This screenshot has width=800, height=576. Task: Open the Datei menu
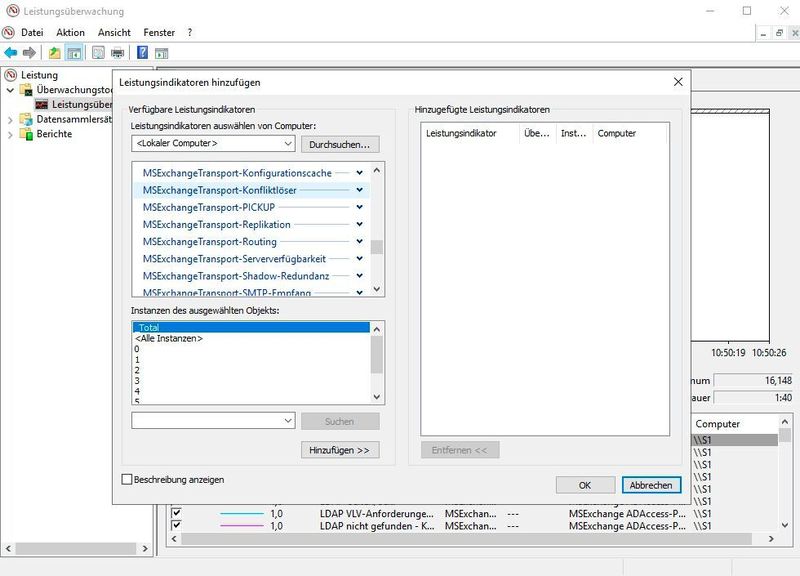coord(32,32)
